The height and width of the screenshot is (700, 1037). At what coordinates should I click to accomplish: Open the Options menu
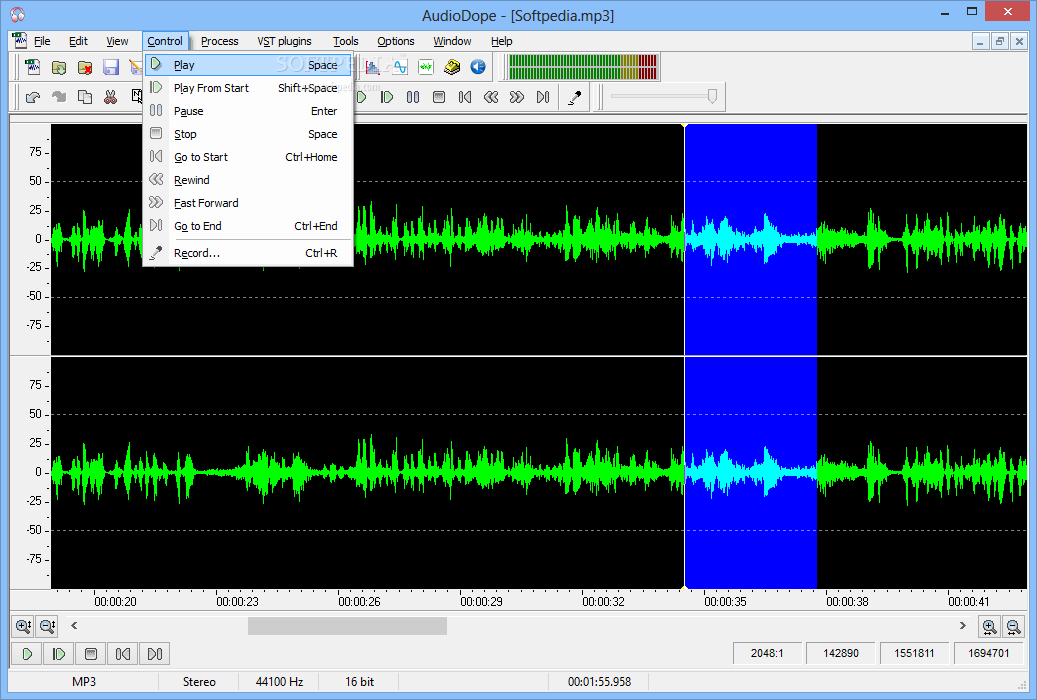tap(395, 41)
